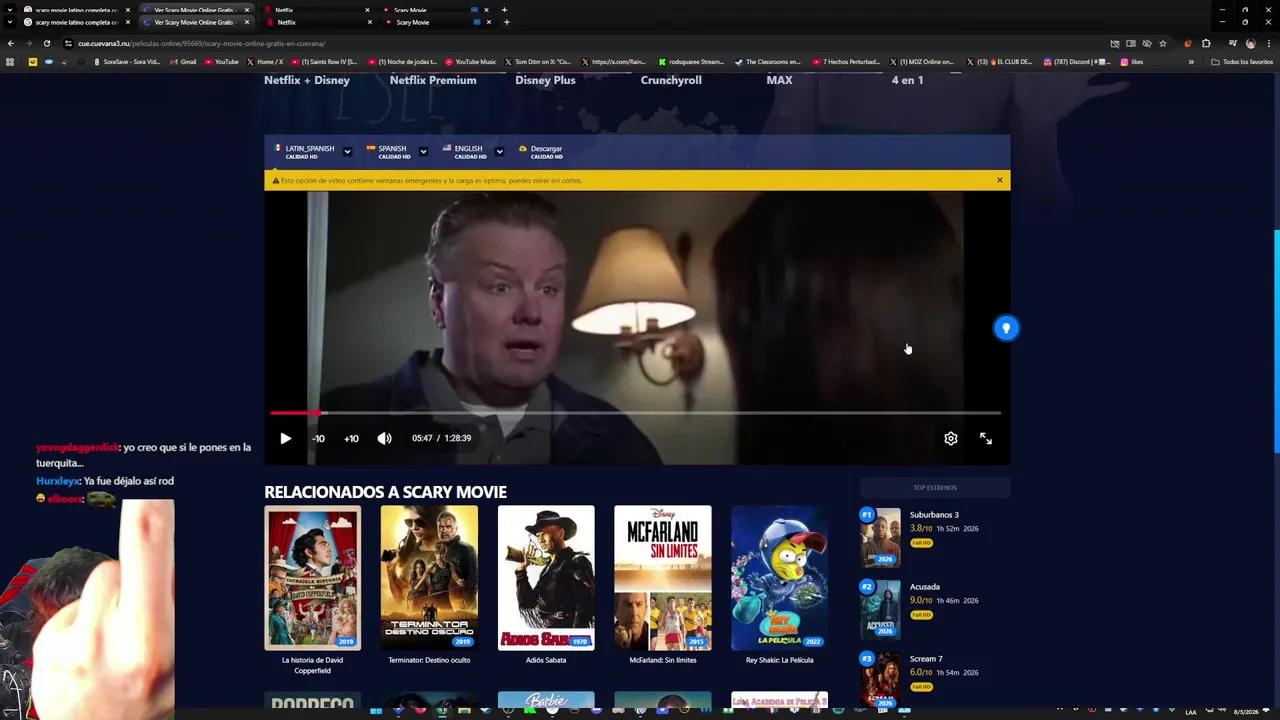Click the Disney Plus plan
1280x720 pixels.
545,80
